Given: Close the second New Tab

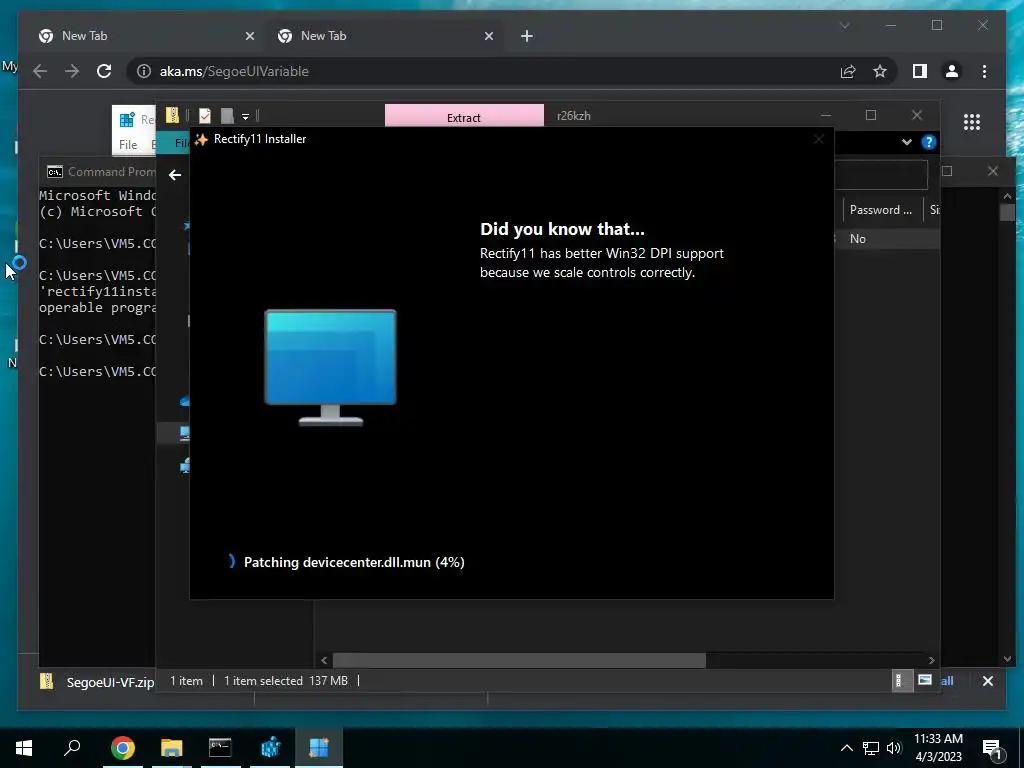Looking at the screenshot, I should click(488, 36).
